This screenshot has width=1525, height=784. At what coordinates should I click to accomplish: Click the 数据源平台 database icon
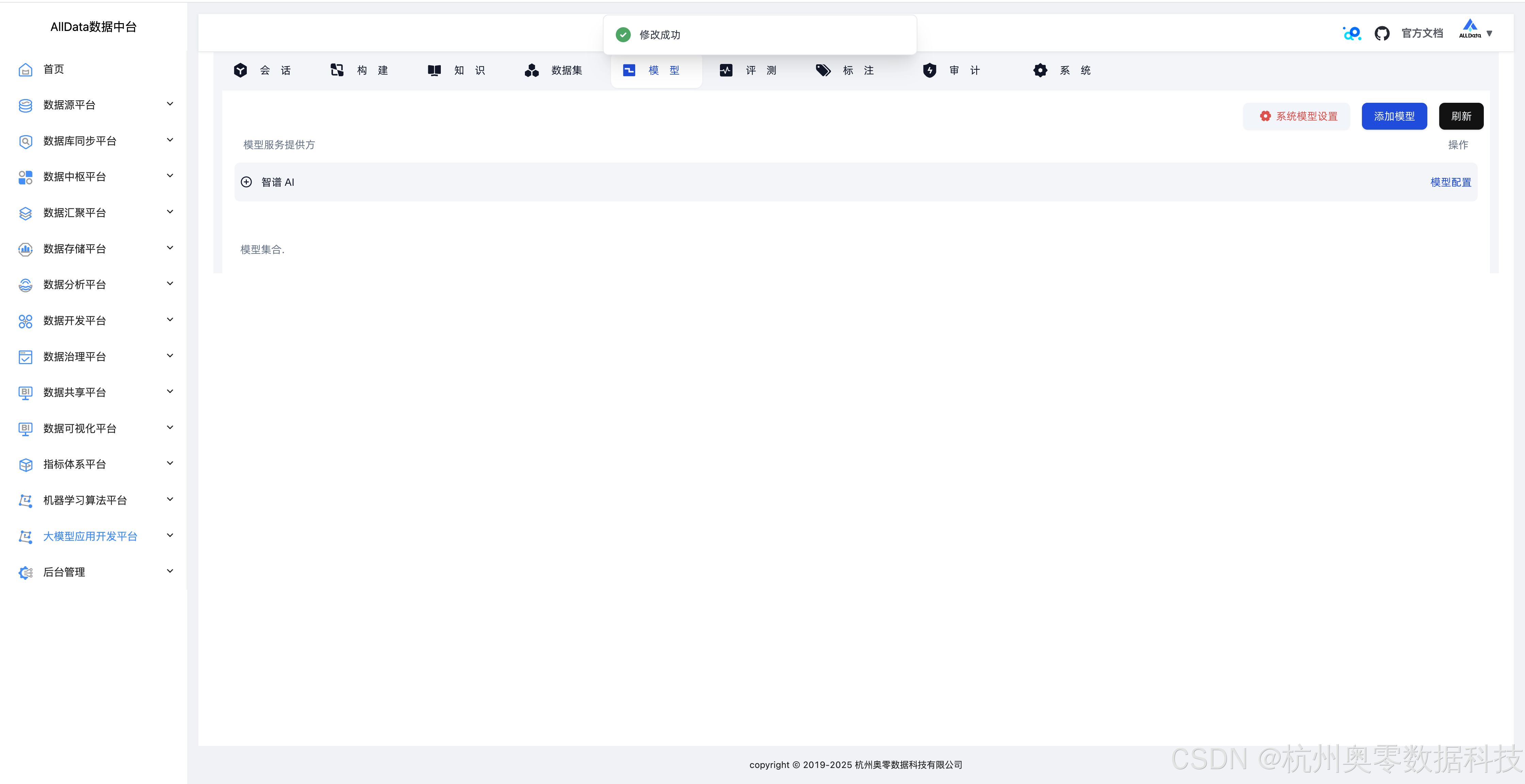(26, 105)
